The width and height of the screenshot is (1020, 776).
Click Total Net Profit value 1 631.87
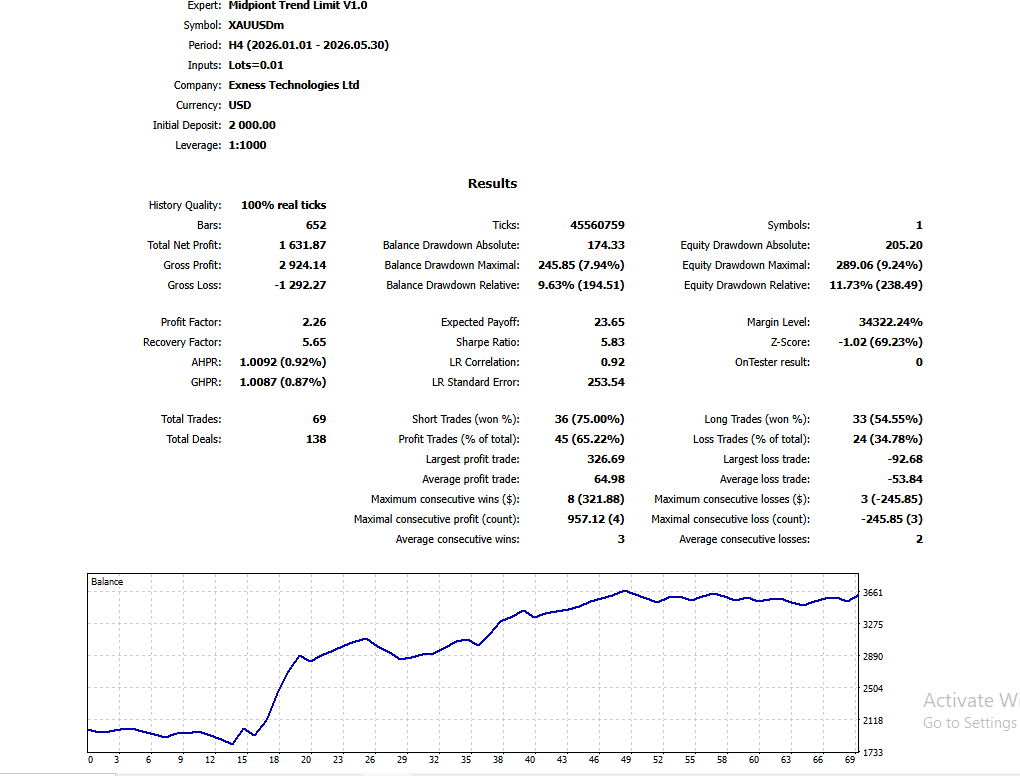tap(302, 245)
